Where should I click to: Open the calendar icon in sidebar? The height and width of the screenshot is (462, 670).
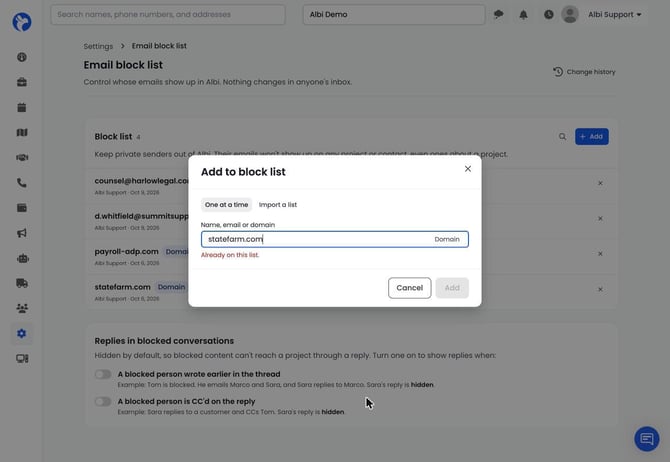[x=22, y=107]
